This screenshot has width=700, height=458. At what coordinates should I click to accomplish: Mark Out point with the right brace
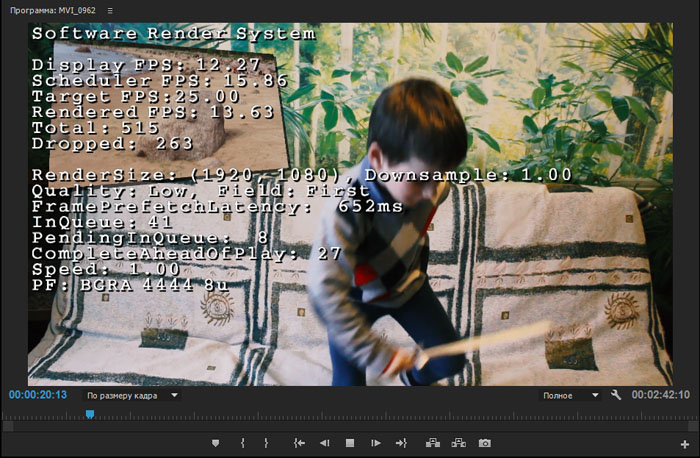coord(266,443)
